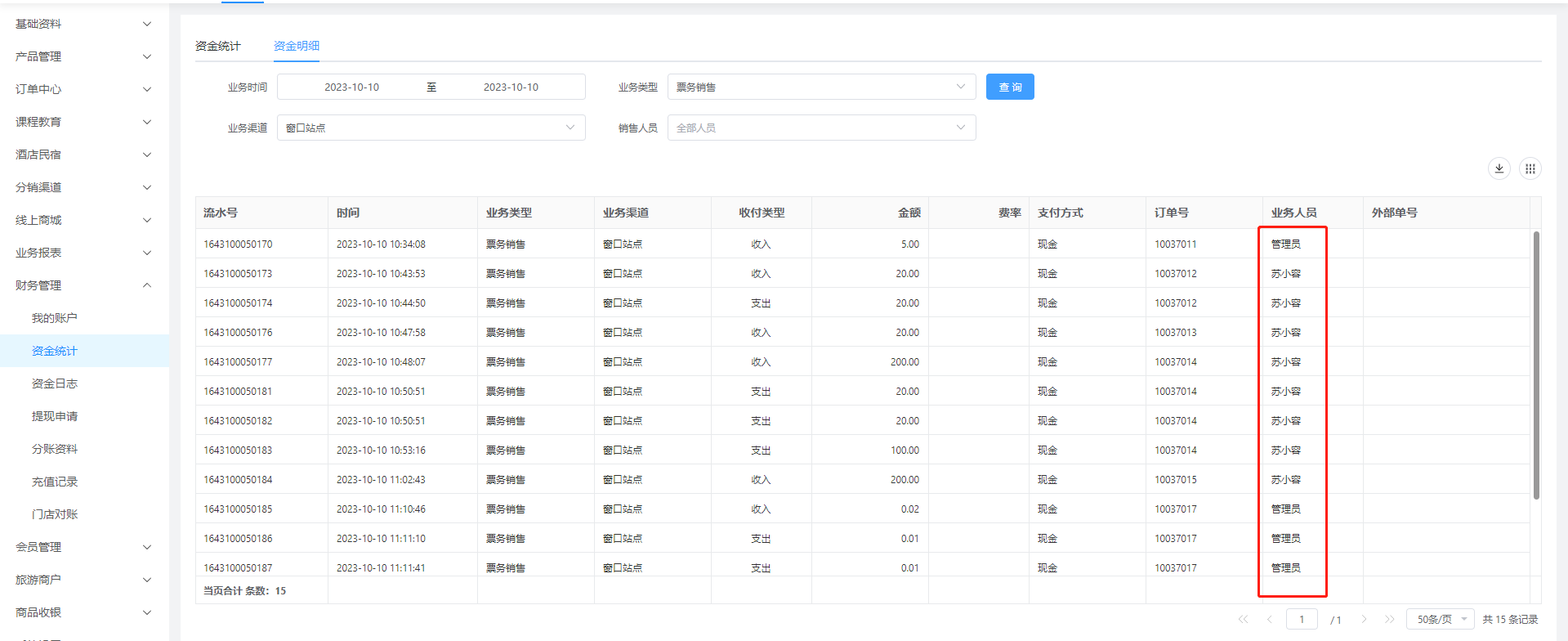Click the start date input field

(x=351, y=87)
